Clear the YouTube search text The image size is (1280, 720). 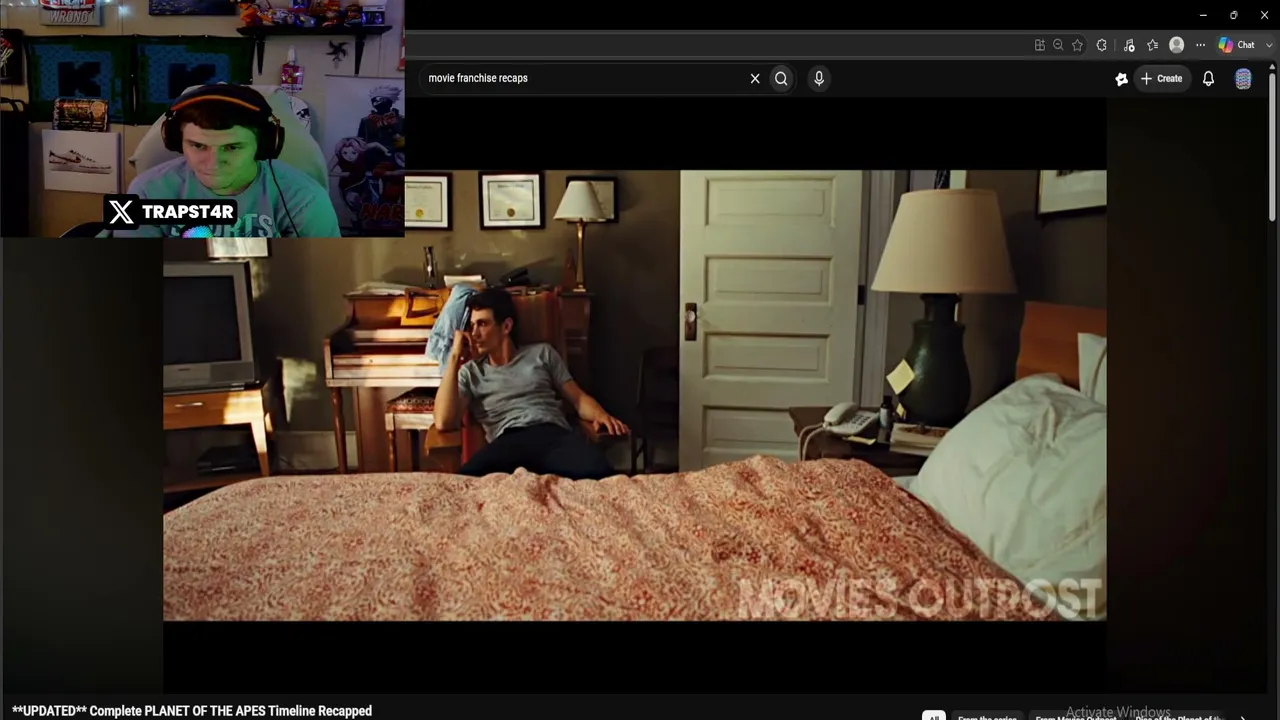755,78
